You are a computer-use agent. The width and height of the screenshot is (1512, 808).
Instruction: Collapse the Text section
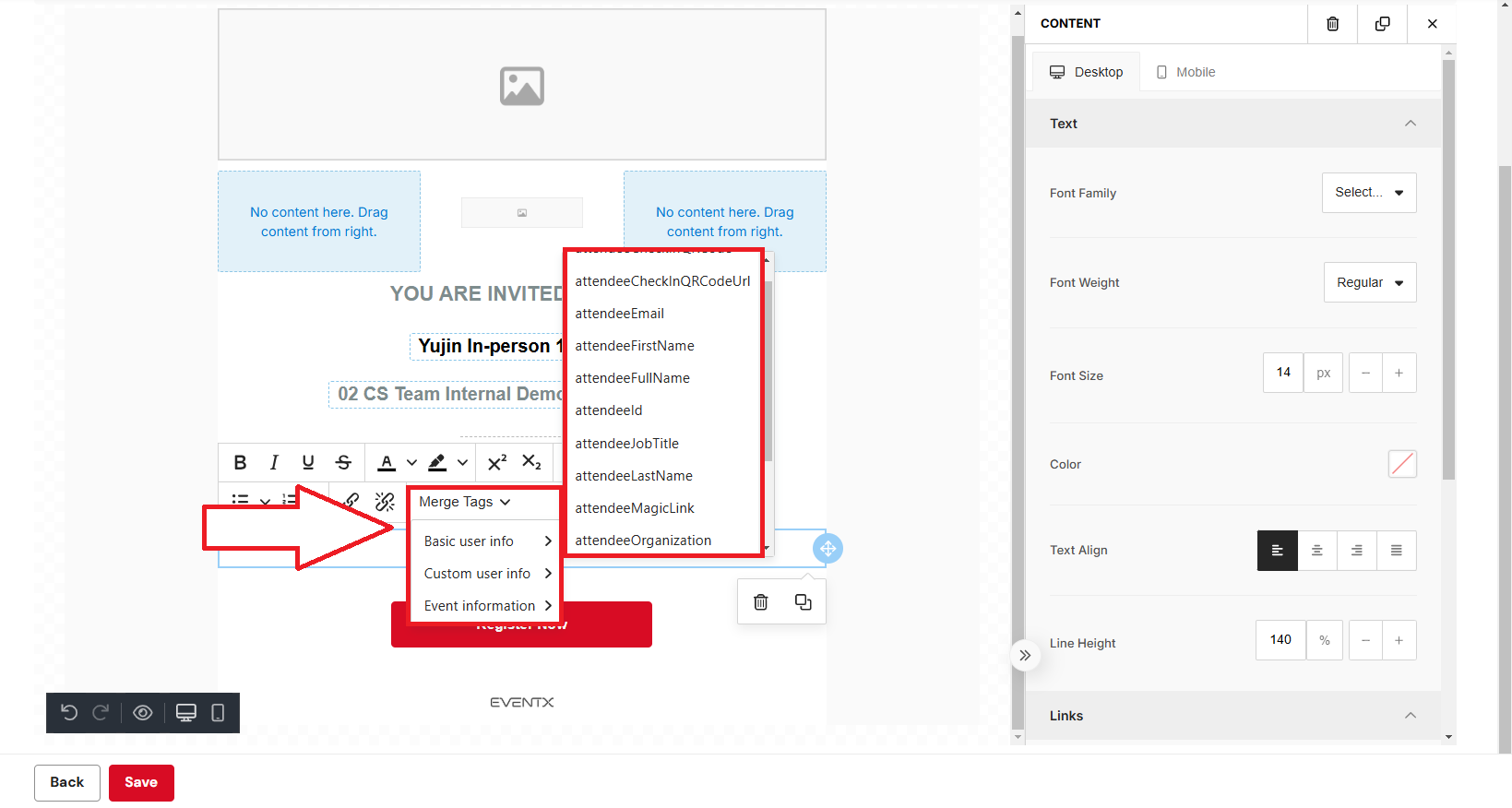1410,124
